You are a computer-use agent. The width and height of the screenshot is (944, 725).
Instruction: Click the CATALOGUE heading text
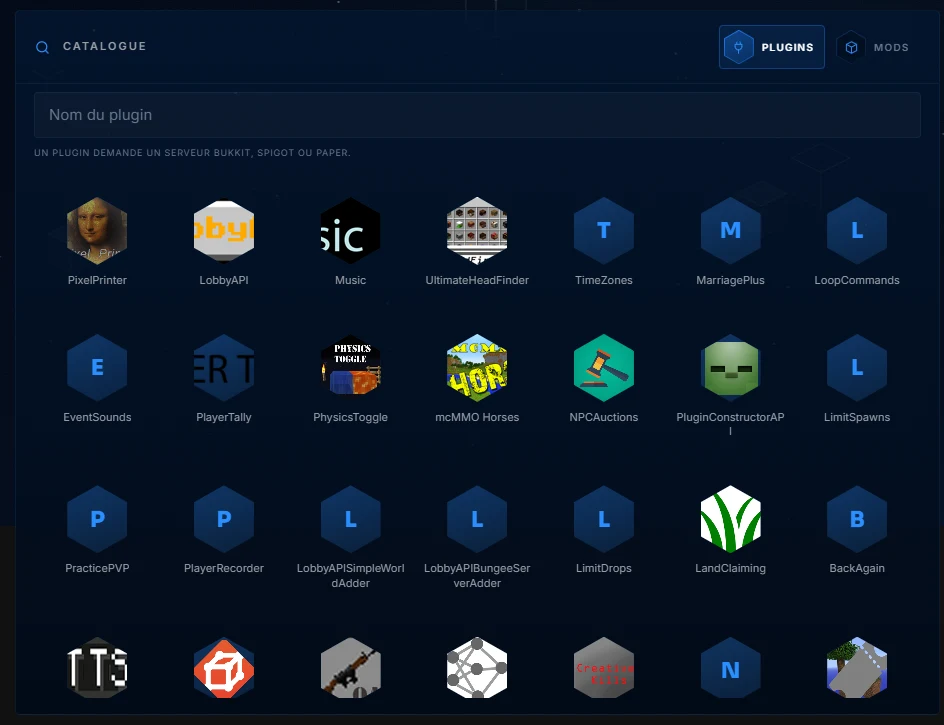pos(105,46)
